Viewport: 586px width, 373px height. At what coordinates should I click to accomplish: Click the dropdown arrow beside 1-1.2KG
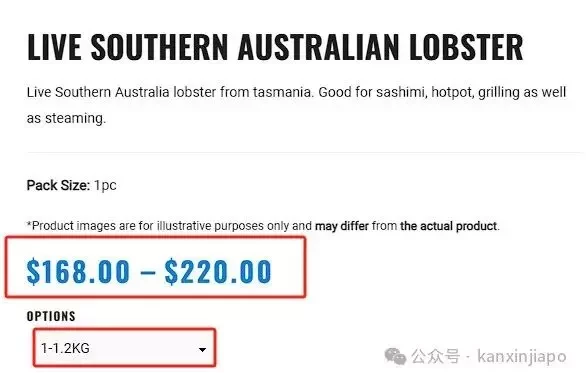[x=202, y=350]
